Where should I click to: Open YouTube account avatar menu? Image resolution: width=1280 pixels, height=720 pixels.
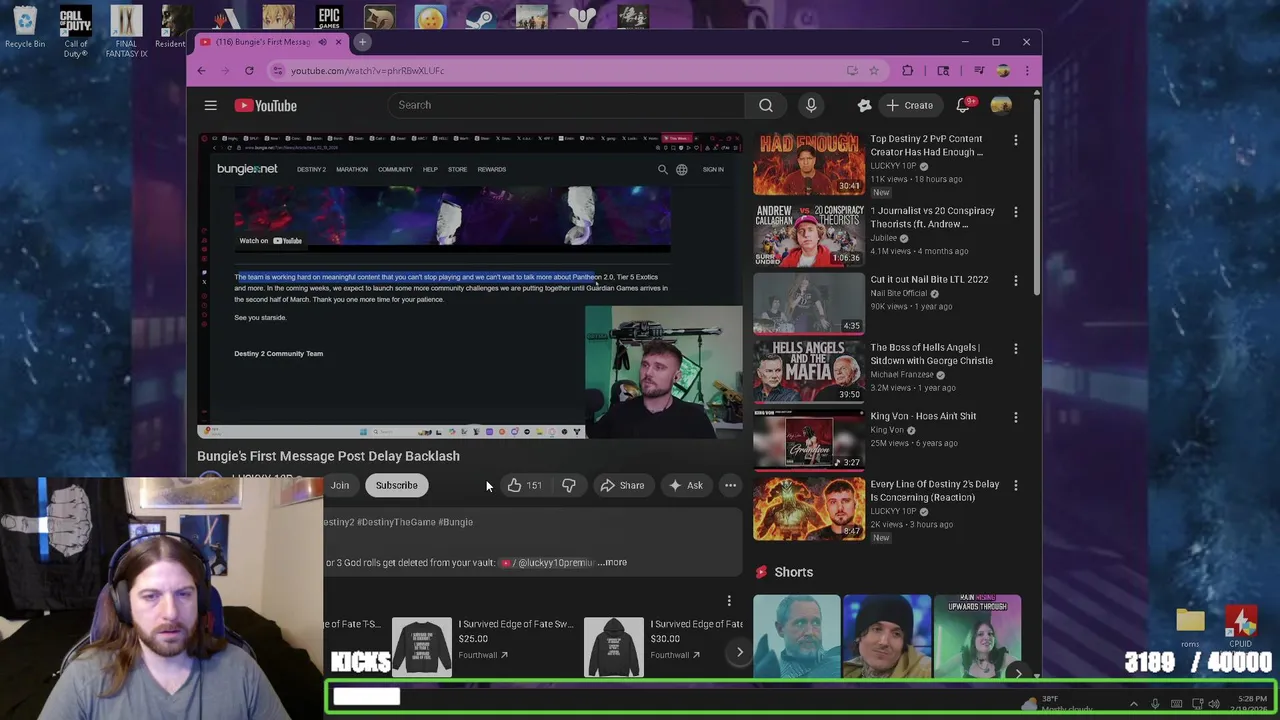[1001, 105]
